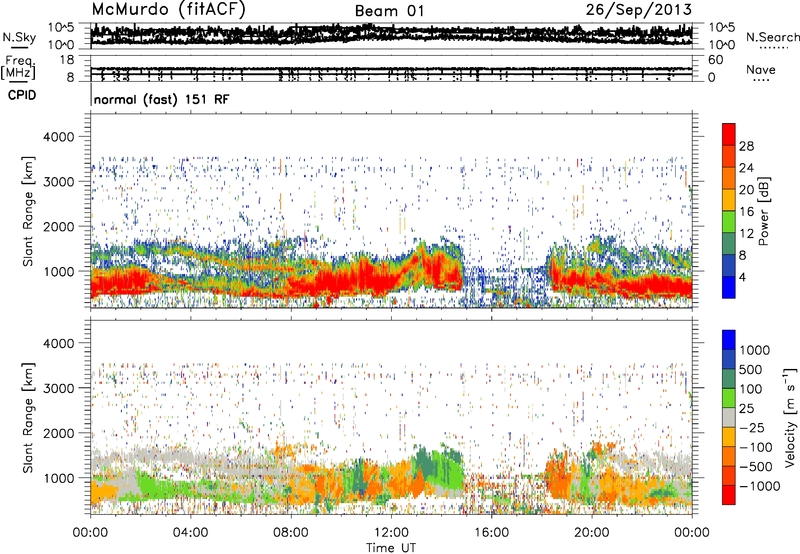The height and width of the screenshot is (554, 800).
Task: Click Slant Range label of power panel
Action: [x=28, y=211]
